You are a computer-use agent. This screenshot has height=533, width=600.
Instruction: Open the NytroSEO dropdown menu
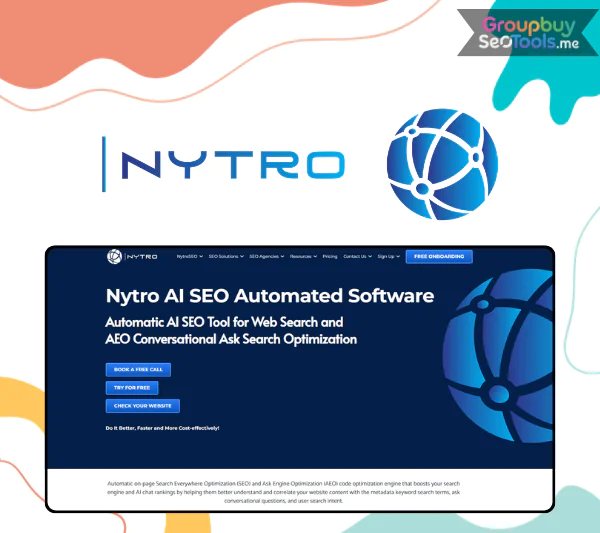point(189,256)
